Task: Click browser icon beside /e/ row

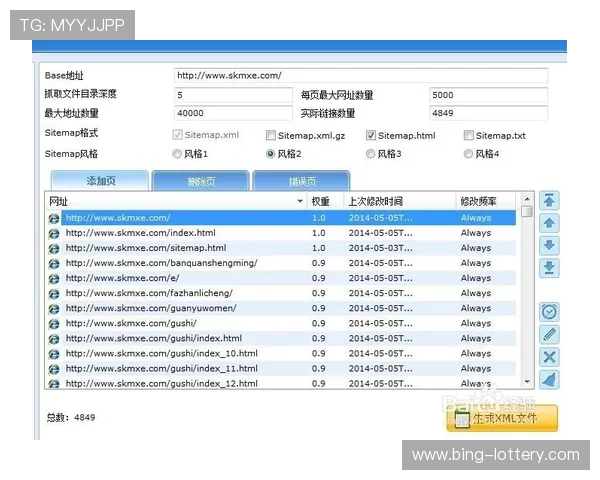Action: 54,279
